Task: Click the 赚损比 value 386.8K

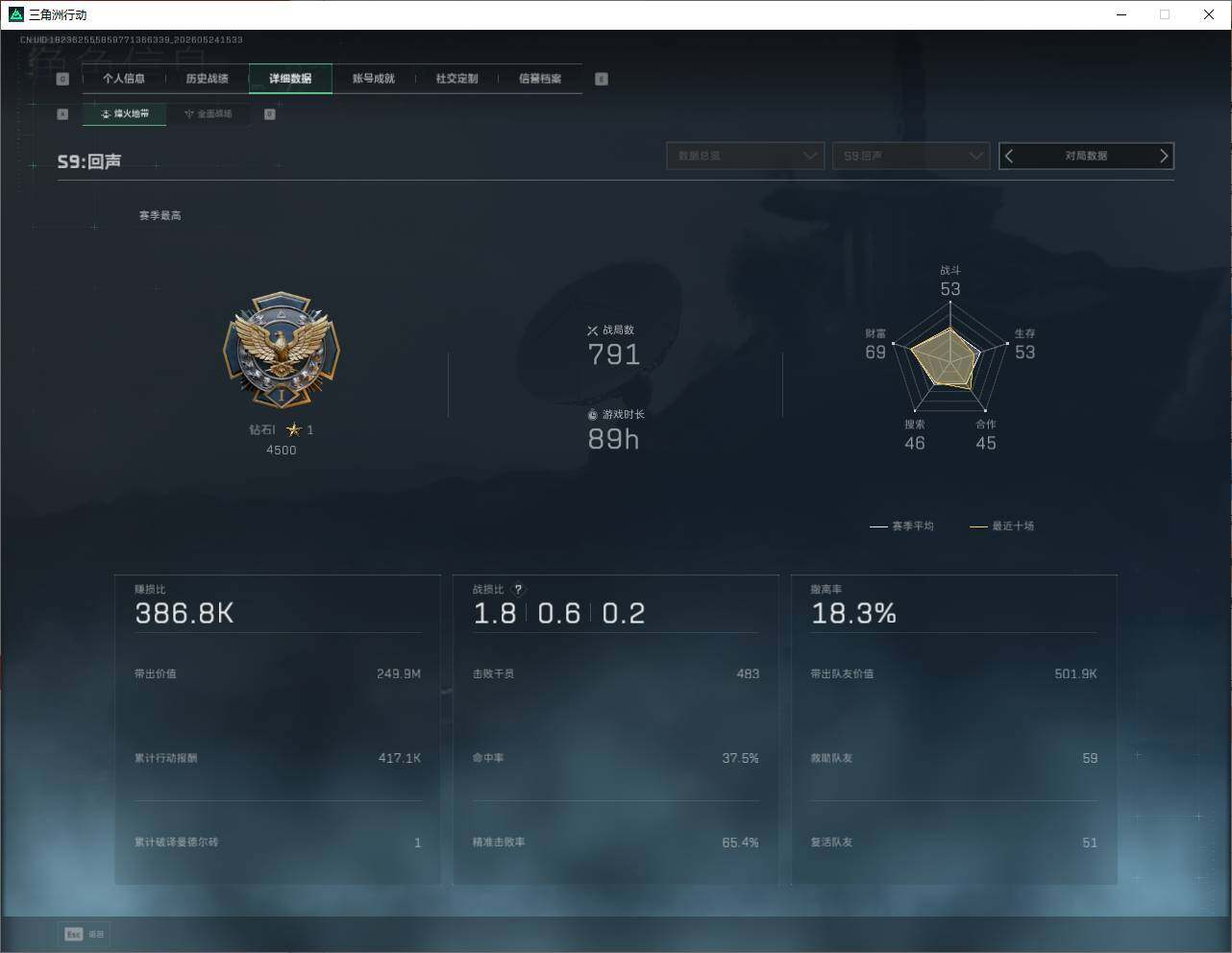Action: click(185, 614)
